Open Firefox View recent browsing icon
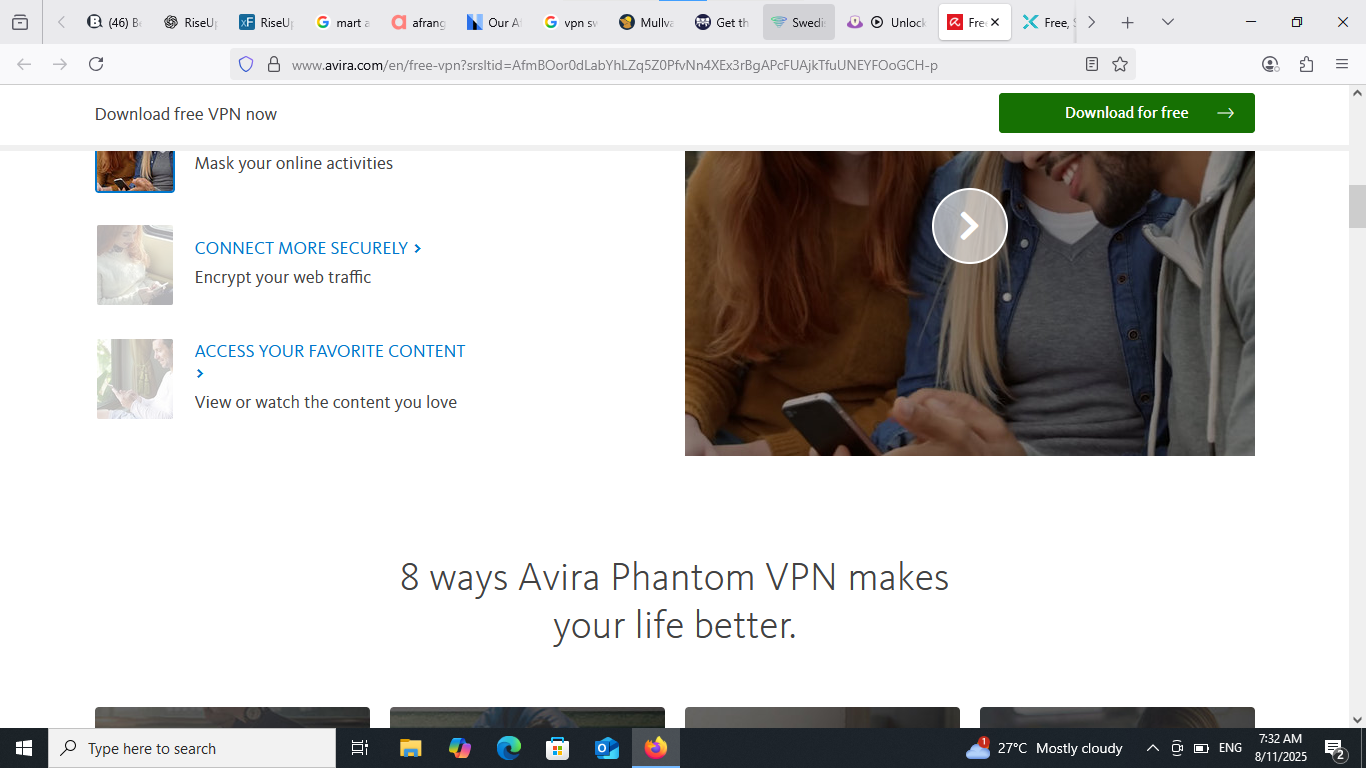This screenshot has width=1366, height=768. tap(20, 22)
